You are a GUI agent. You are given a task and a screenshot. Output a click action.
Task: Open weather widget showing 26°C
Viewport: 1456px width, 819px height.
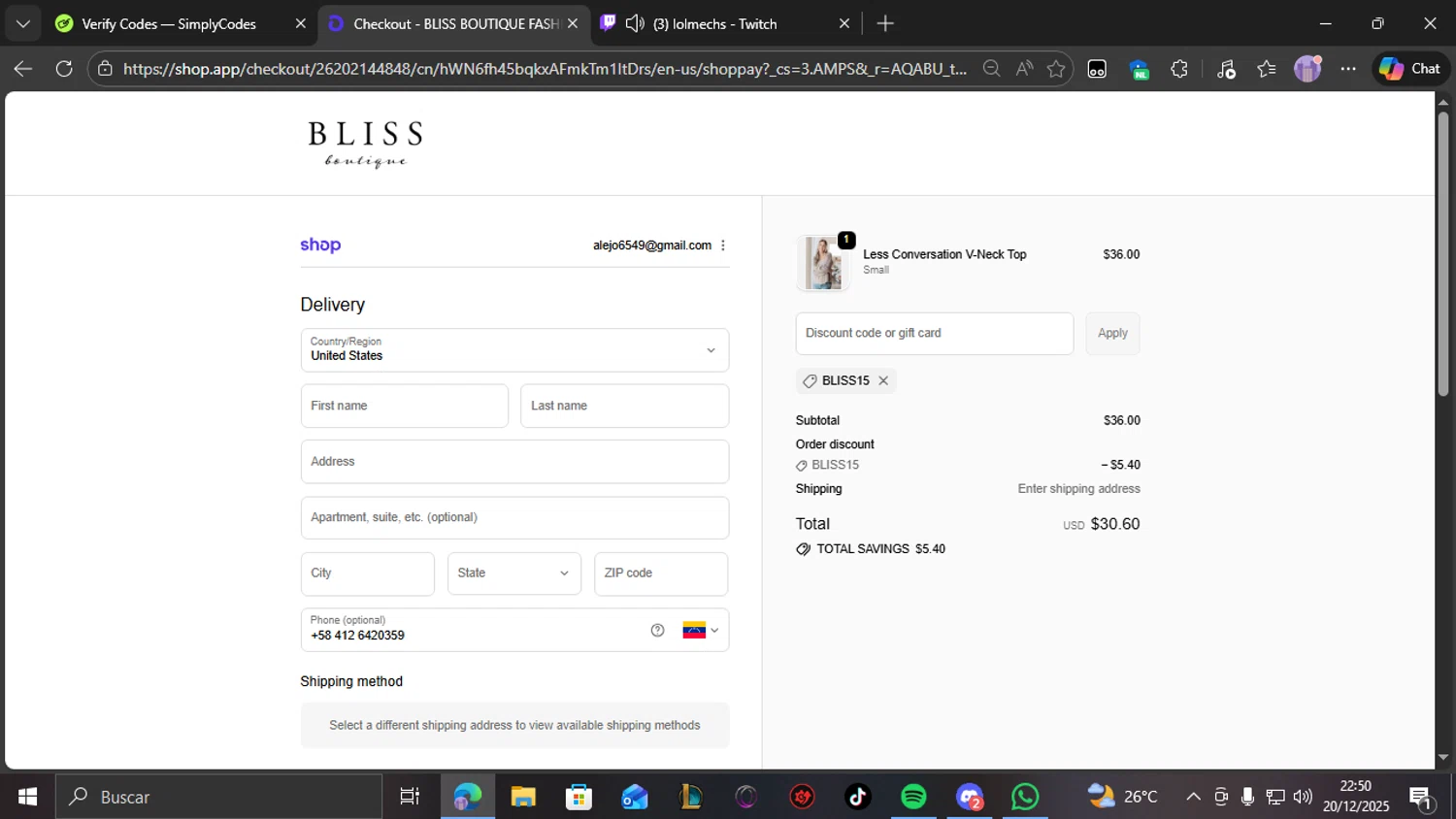(x=1123, y=797)
